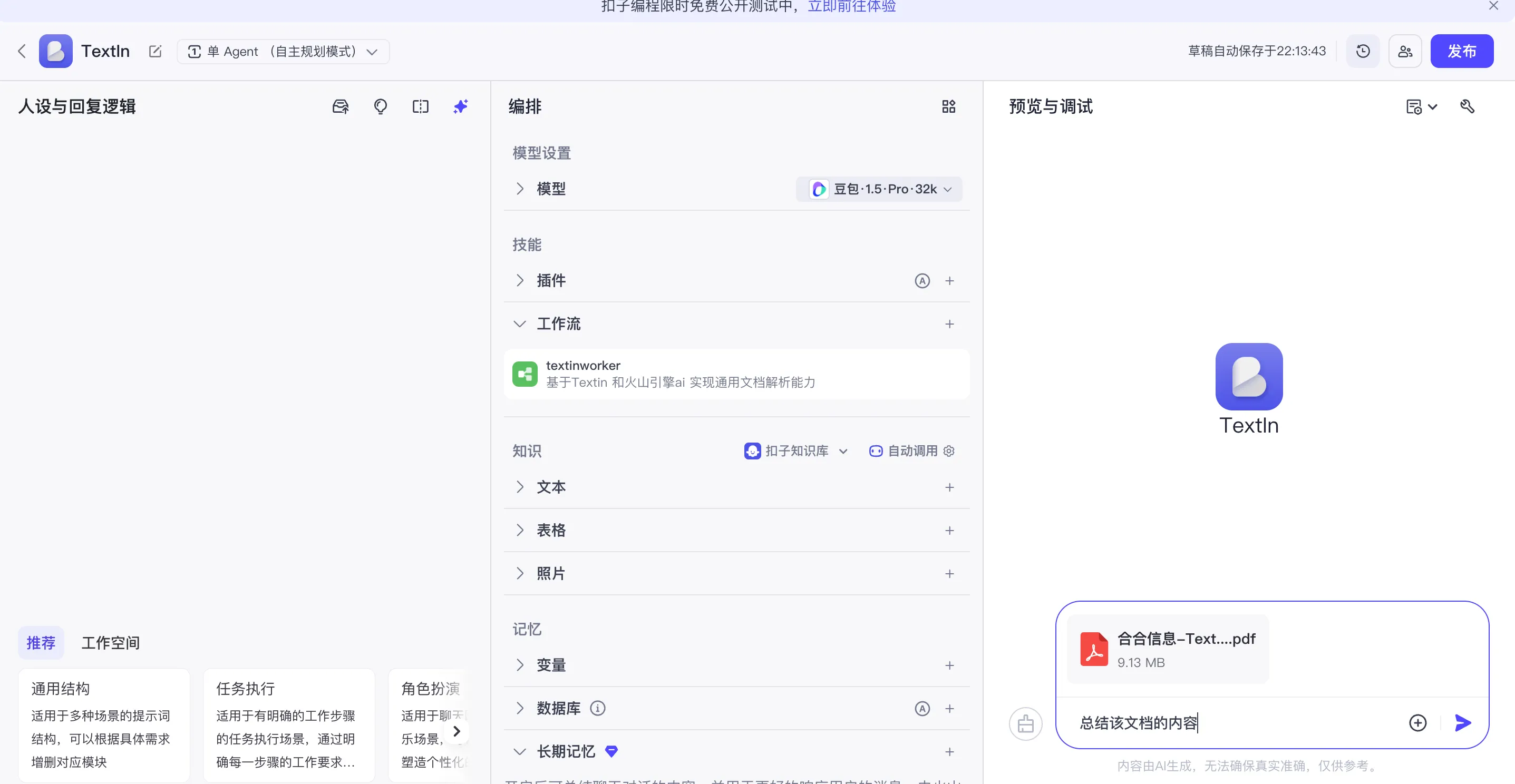
Task: Open the 豆包·1.5·Pro·32k model dropdown
Action: tap(879, 189)
